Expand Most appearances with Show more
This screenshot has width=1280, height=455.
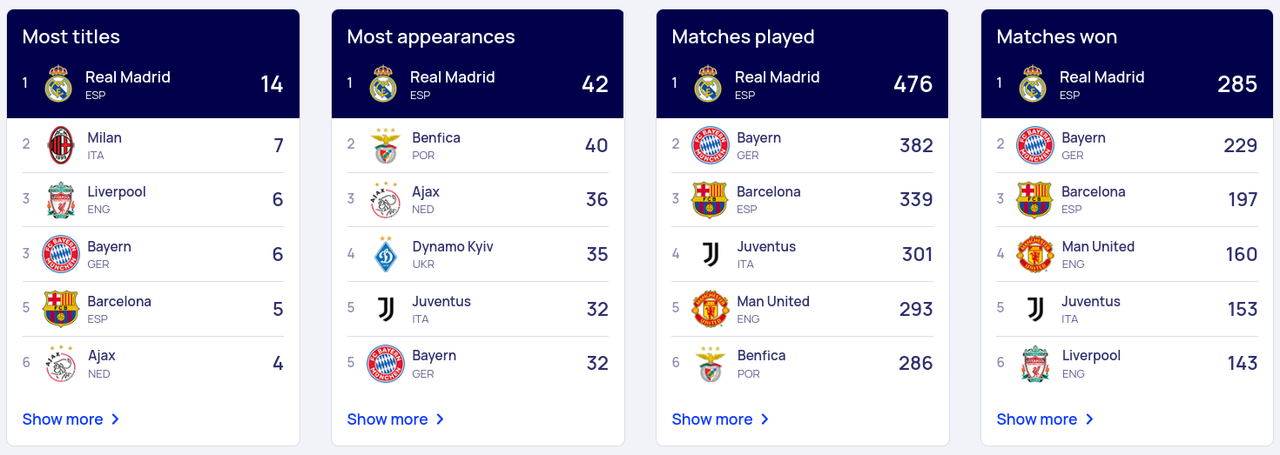coord(396,419)
